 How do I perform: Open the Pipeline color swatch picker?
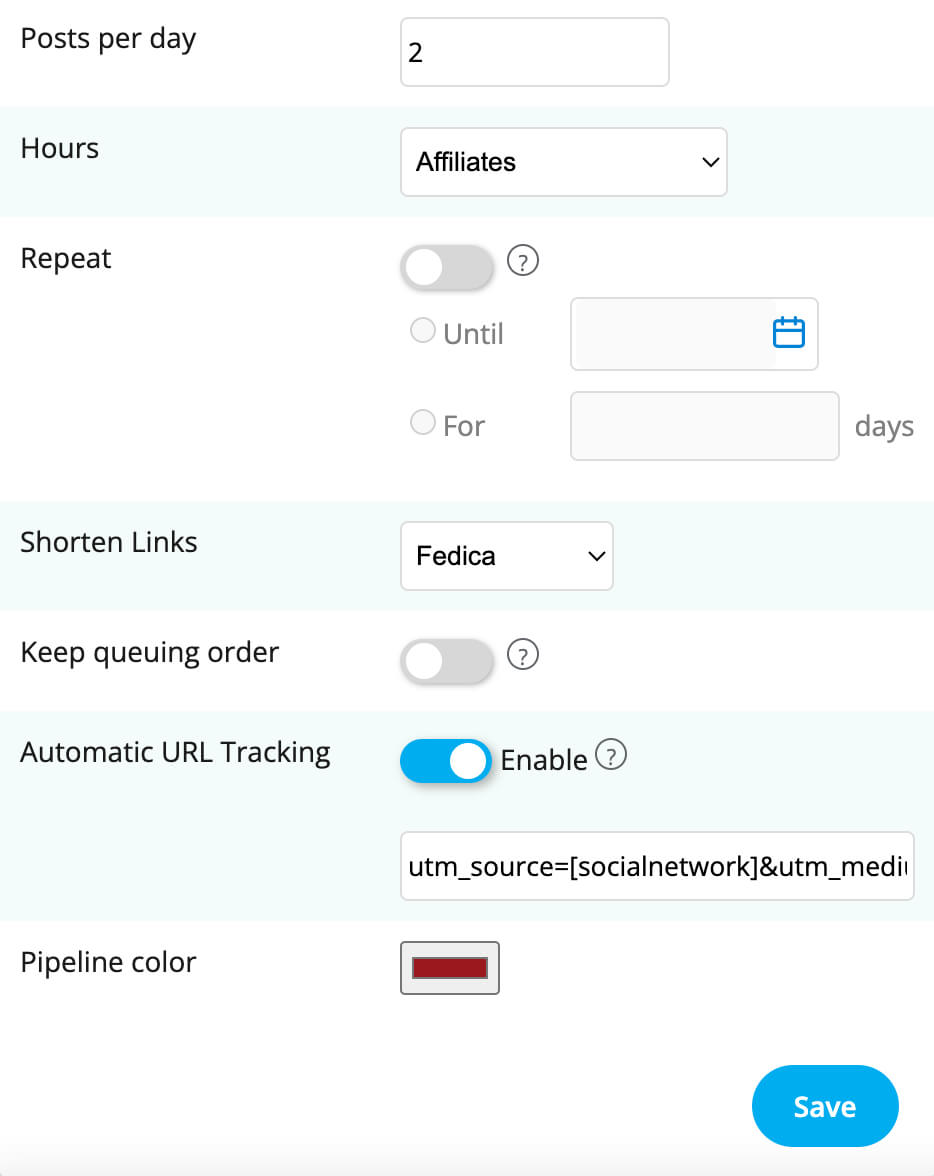(x=450, y=968)
